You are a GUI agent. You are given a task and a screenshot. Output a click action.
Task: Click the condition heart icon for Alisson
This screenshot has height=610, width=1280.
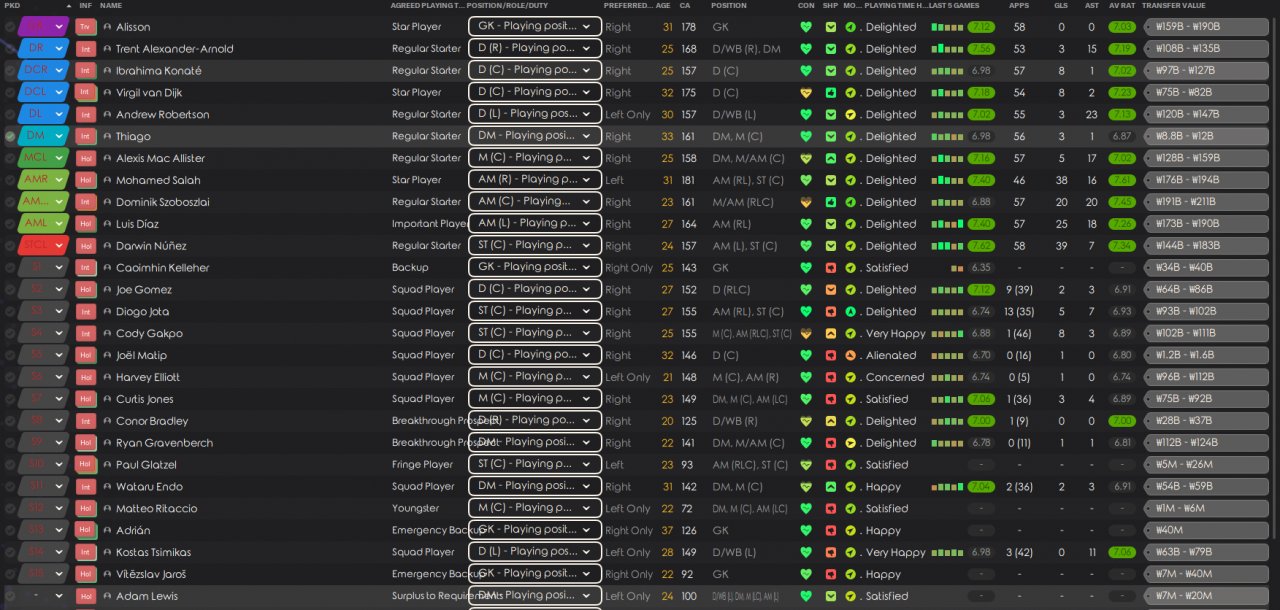tap(806, 27)
